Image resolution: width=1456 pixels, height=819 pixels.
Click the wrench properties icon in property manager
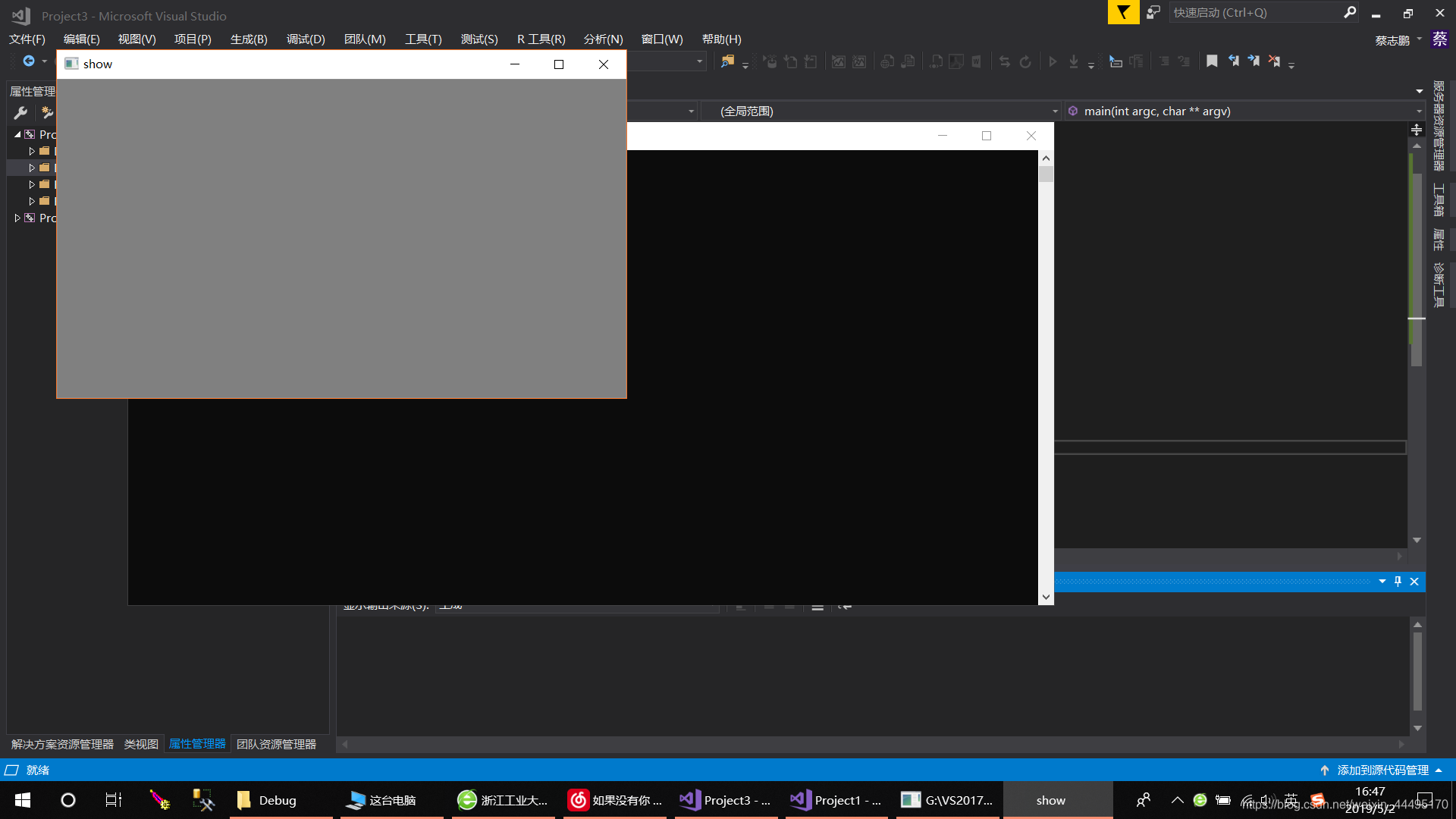(20, 113)
